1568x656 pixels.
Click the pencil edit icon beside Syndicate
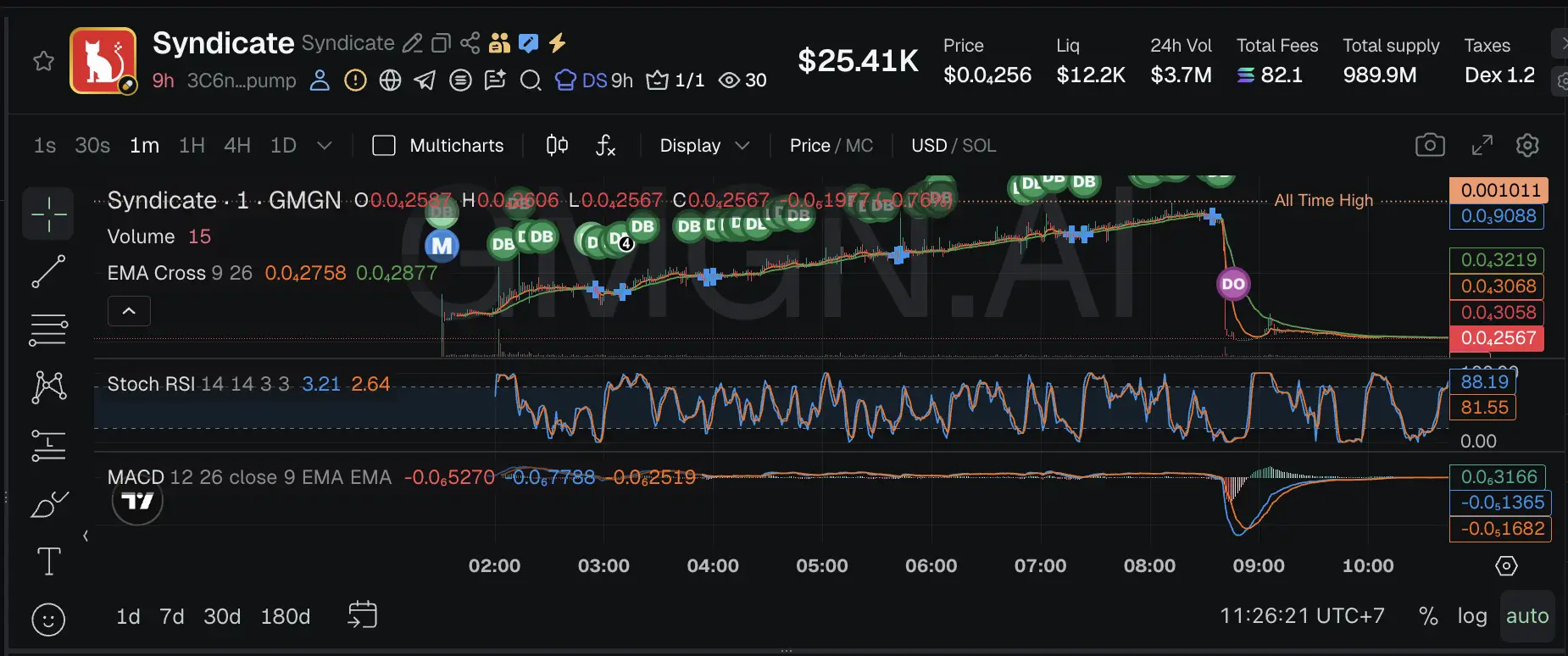tap(412, 43)
